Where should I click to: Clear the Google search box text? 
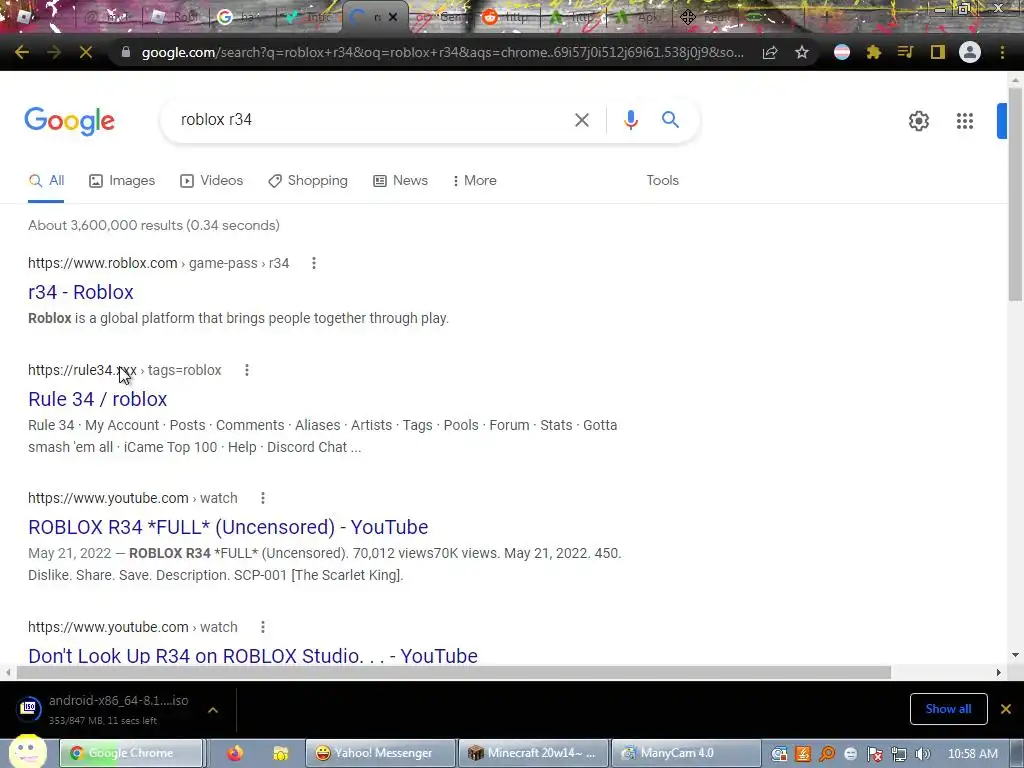click(582, 120)
